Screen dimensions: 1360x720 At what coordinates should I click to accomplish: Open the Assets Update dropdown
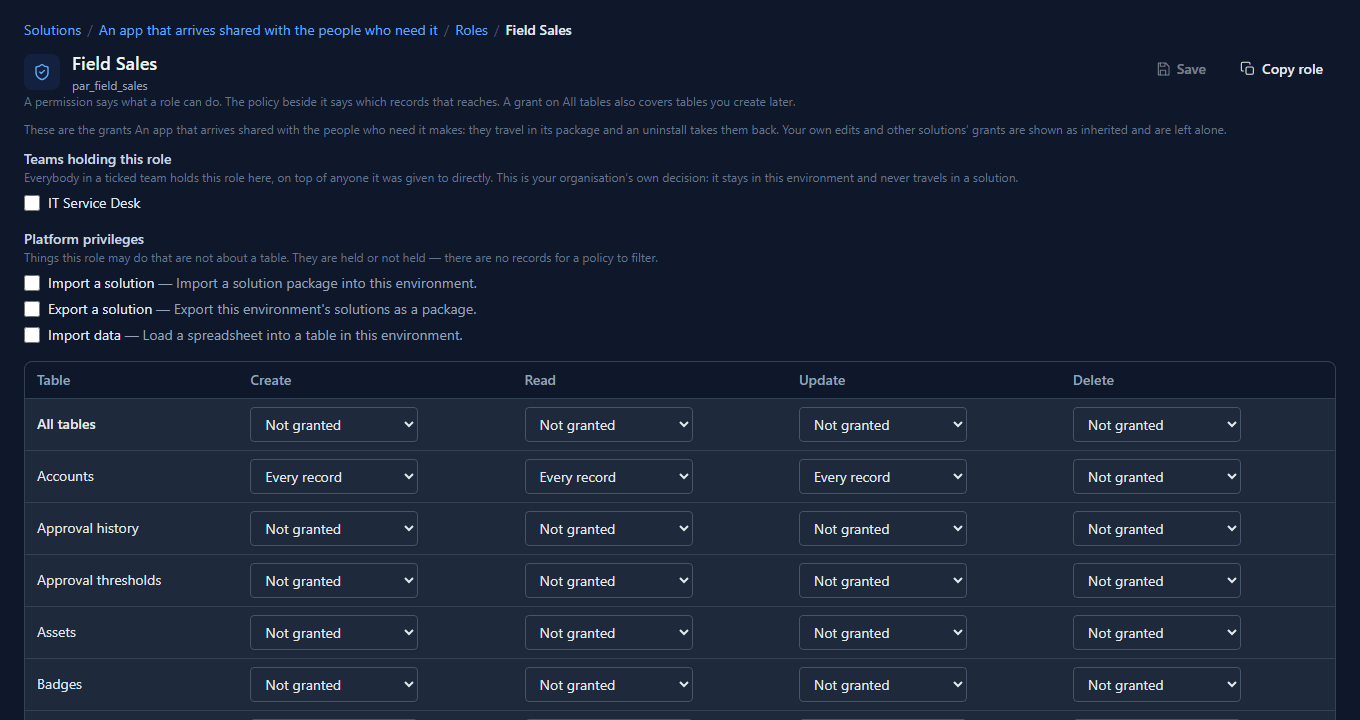point(882,633)
